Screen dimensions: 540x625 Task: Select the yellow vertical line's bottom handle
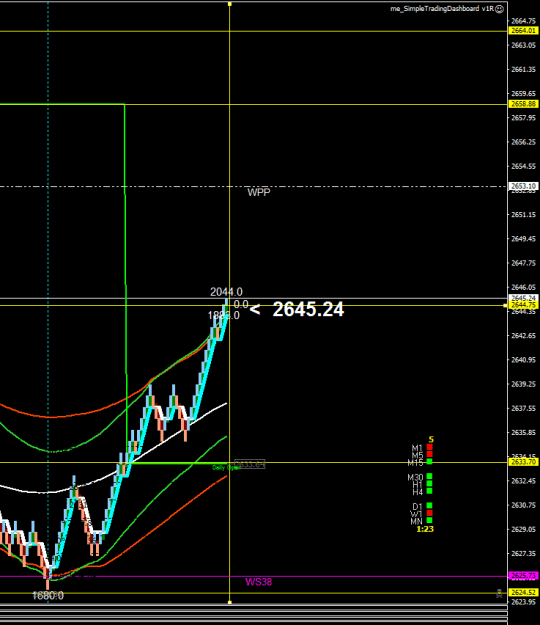coord(230,602)
